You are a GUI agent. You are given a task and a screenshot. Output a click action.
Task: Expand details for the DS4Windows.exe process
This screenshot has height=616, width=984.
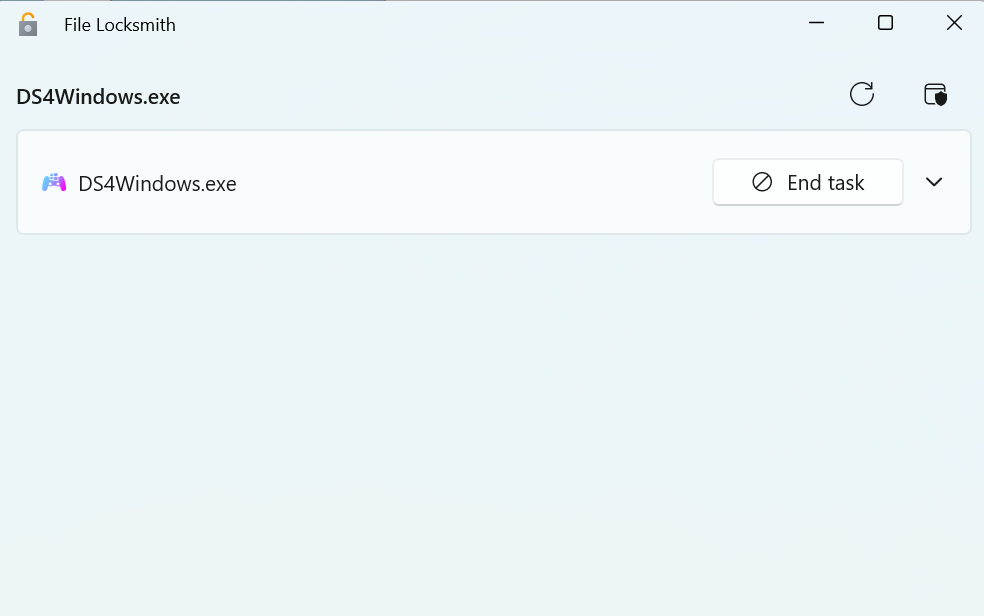(x=934, y=182)
